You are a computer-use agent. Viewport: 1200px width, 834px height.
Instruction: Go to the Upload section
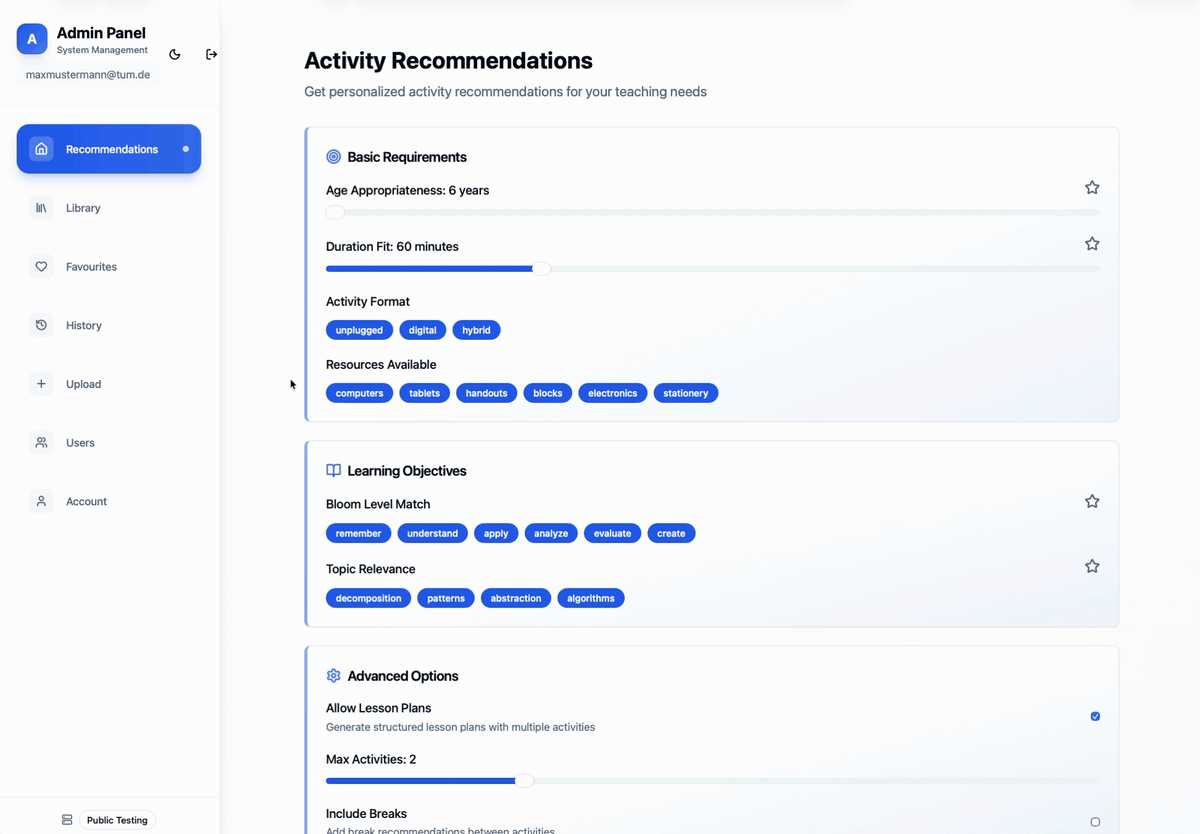point(83,384)
